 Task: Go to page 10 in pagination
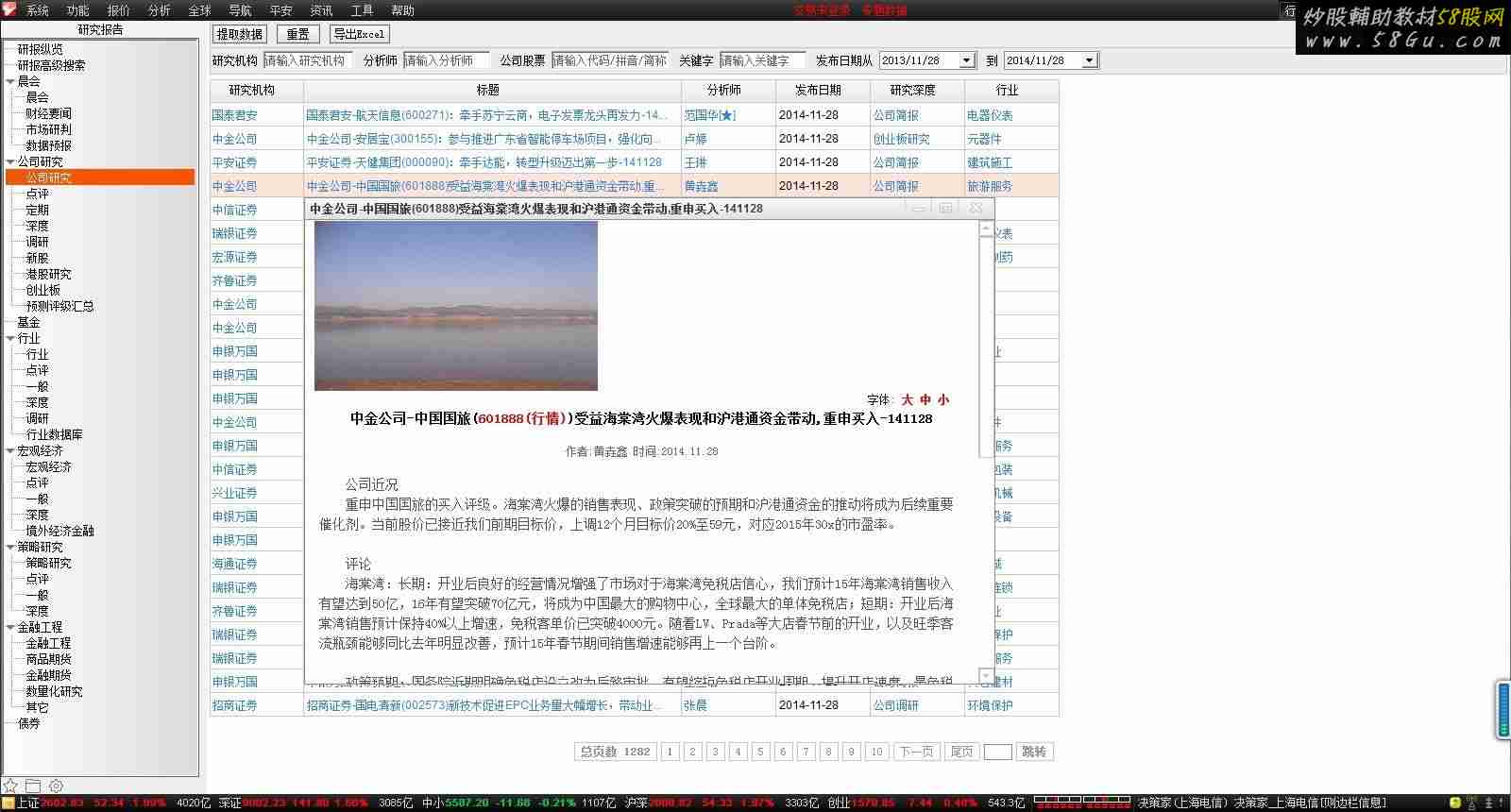coord(876,752)
